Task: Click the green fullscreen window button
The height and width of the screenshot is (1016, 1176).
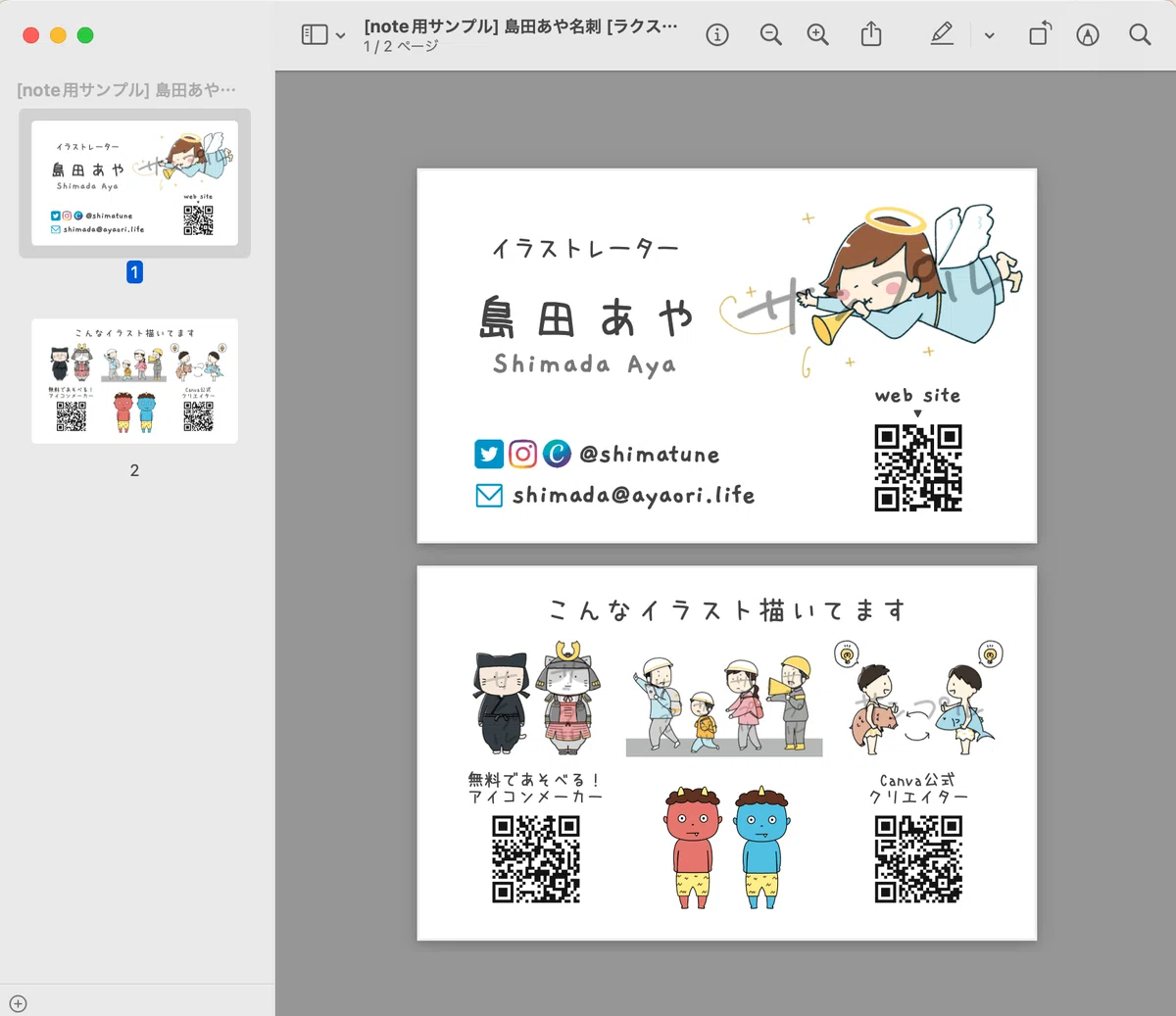Action: pos(85,35)
